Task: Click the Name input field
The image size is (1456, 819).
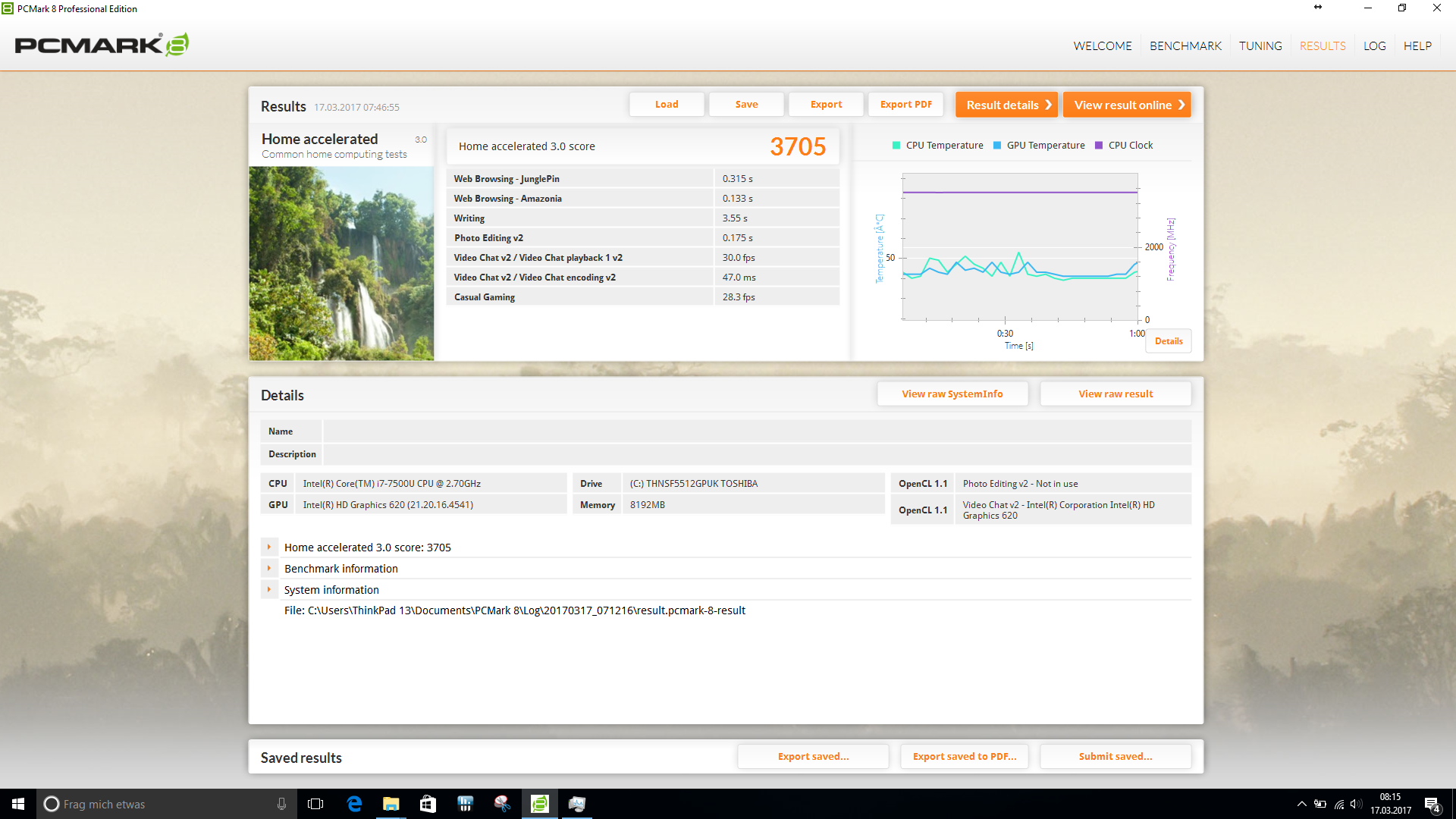Action: 756,431
